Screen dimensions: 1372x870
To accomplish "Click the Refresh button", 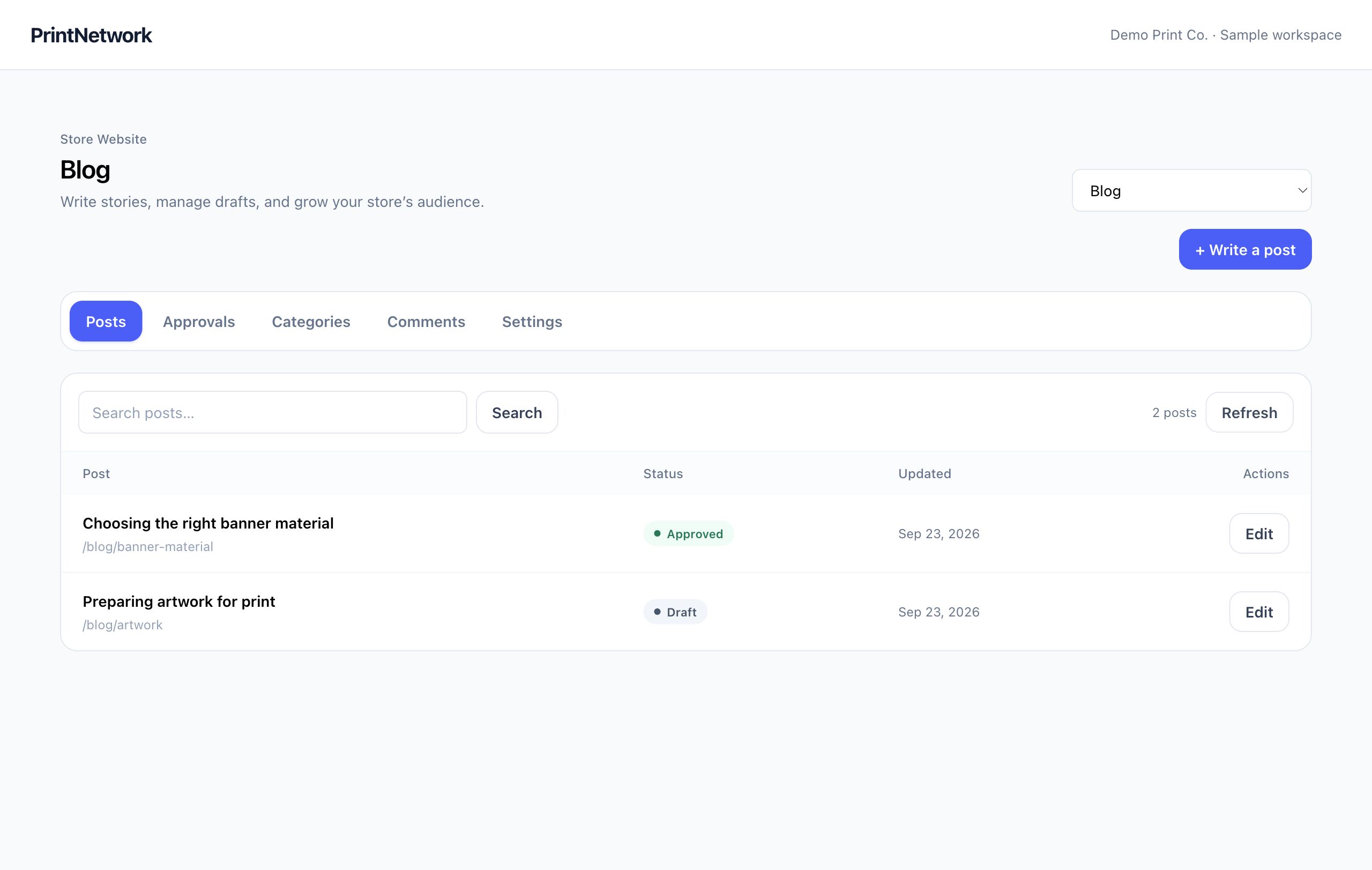I will pos(1249,413).
